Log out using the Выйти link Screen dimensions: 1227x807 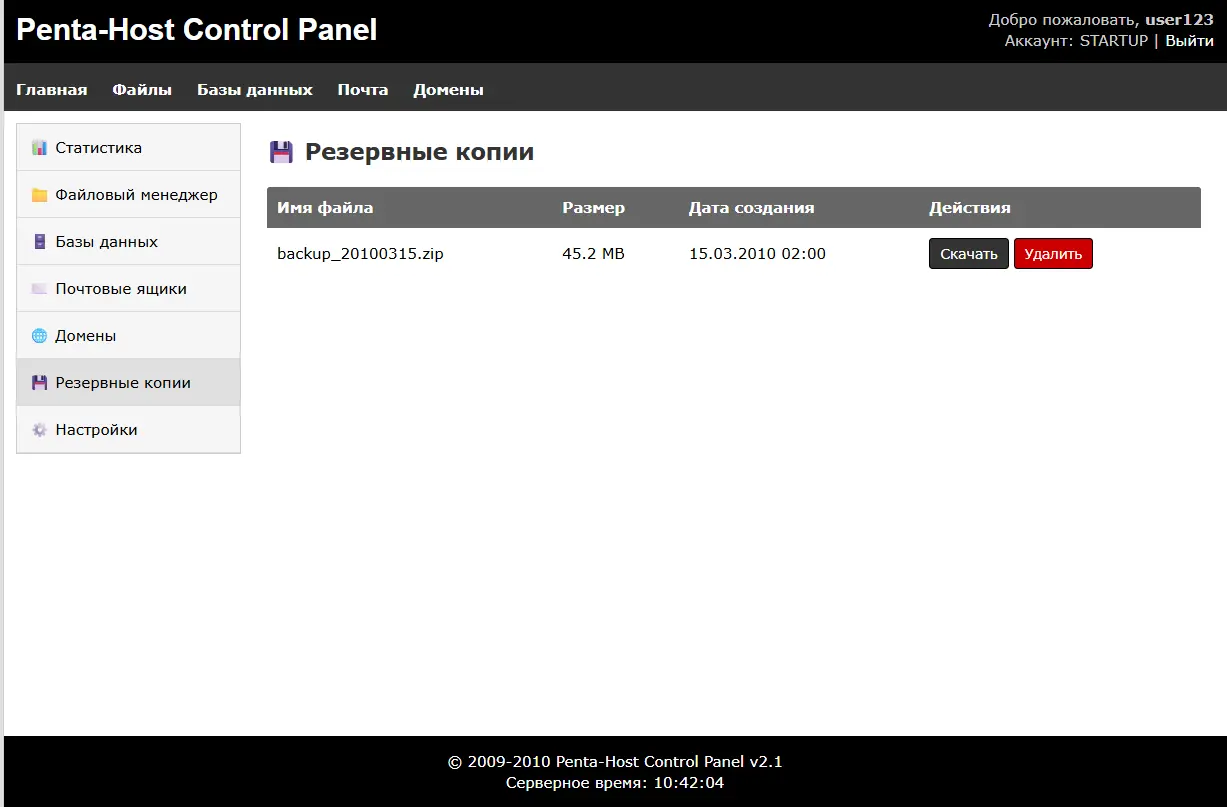pyautogui.click(x=1189, y=41)
